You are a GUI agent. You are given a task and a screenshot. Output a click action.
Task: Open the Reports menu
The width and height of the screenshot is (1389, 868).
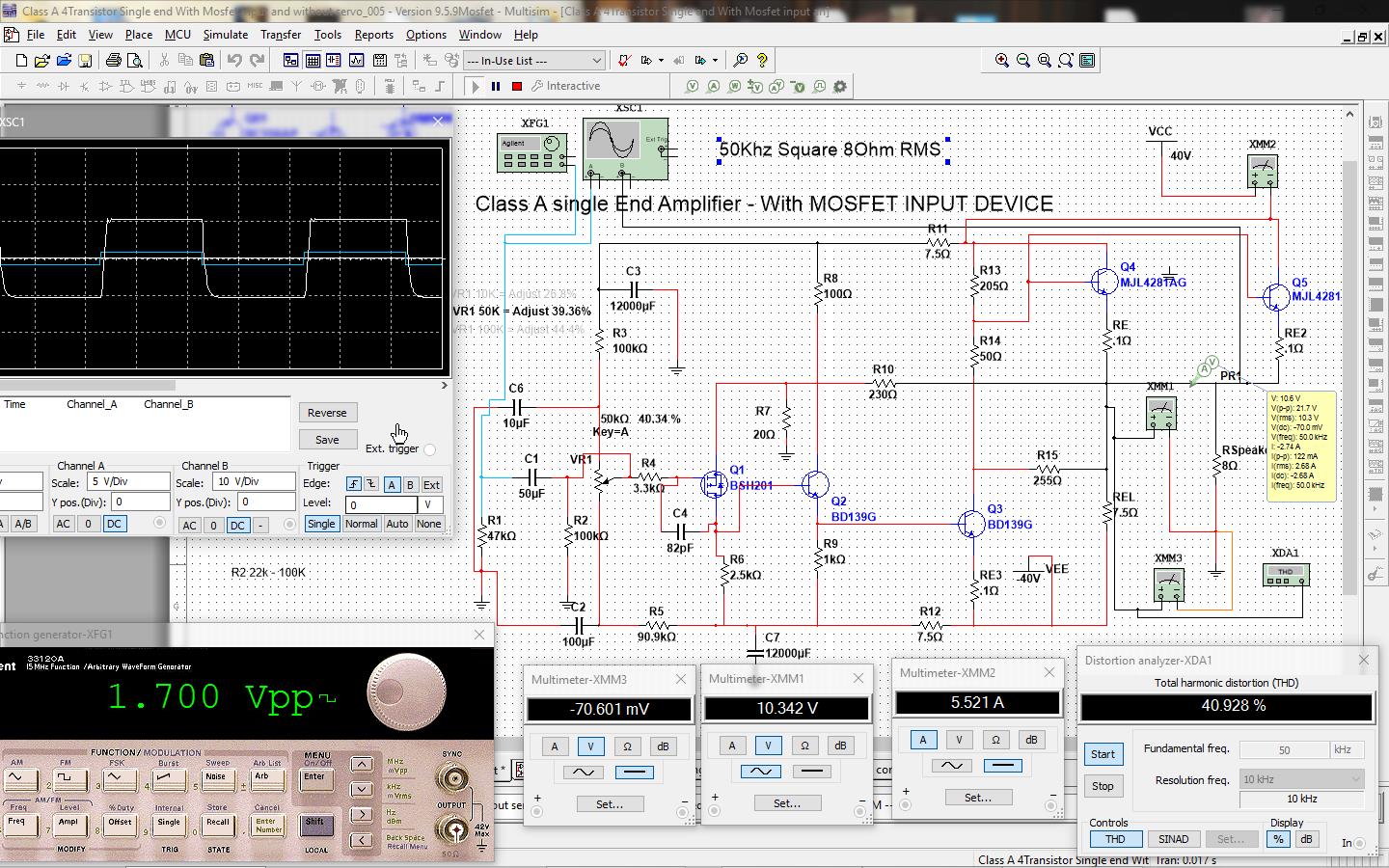pos(373,34)
